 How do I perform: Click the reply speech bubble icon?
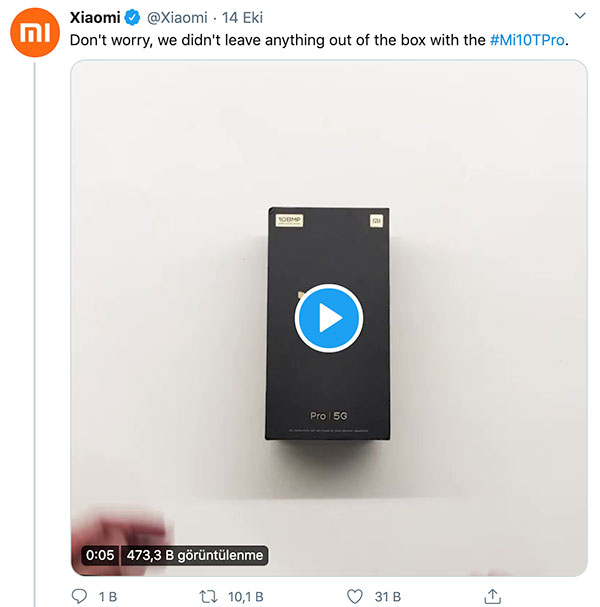pyautogui.click(x=80, y=596)
